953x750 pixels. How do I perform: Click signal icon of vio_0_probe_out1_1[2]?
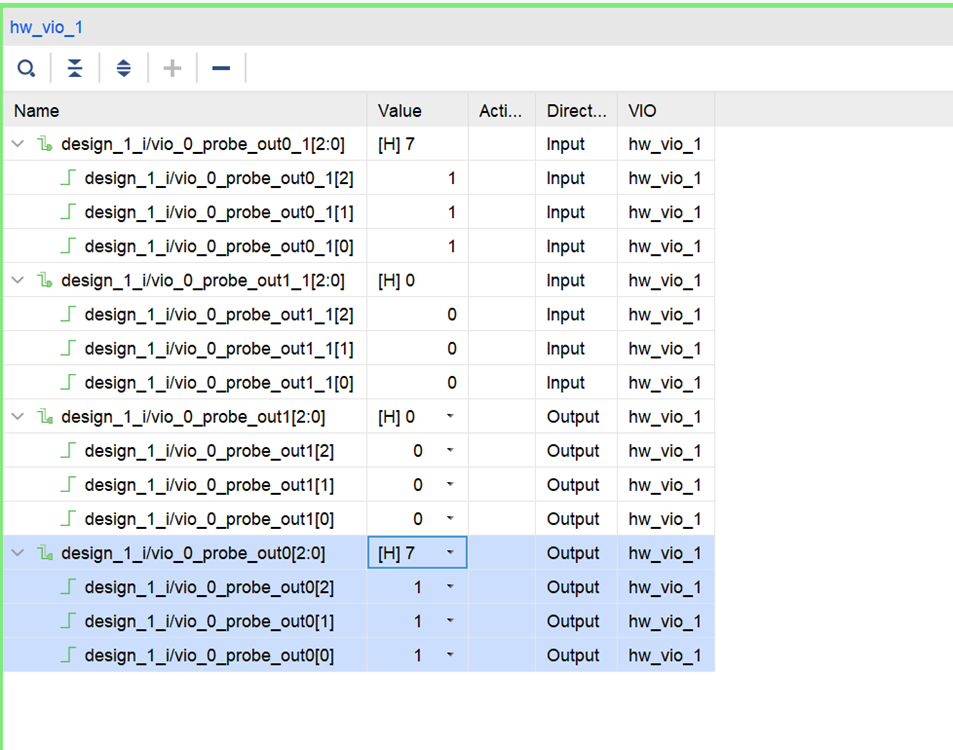[x=68, y=315]
